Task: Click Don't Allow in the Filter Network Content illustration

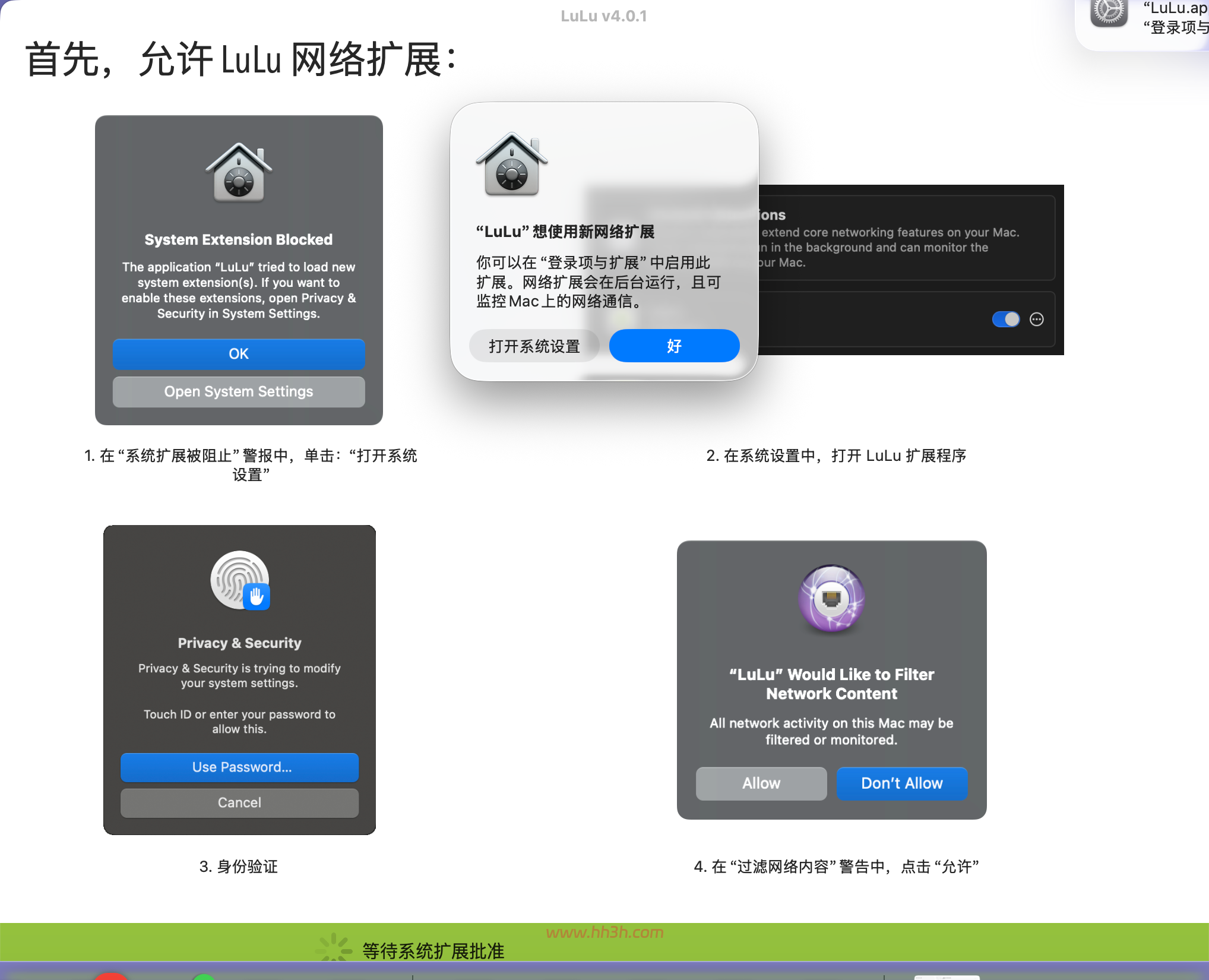Action: (x=902, y=783)
